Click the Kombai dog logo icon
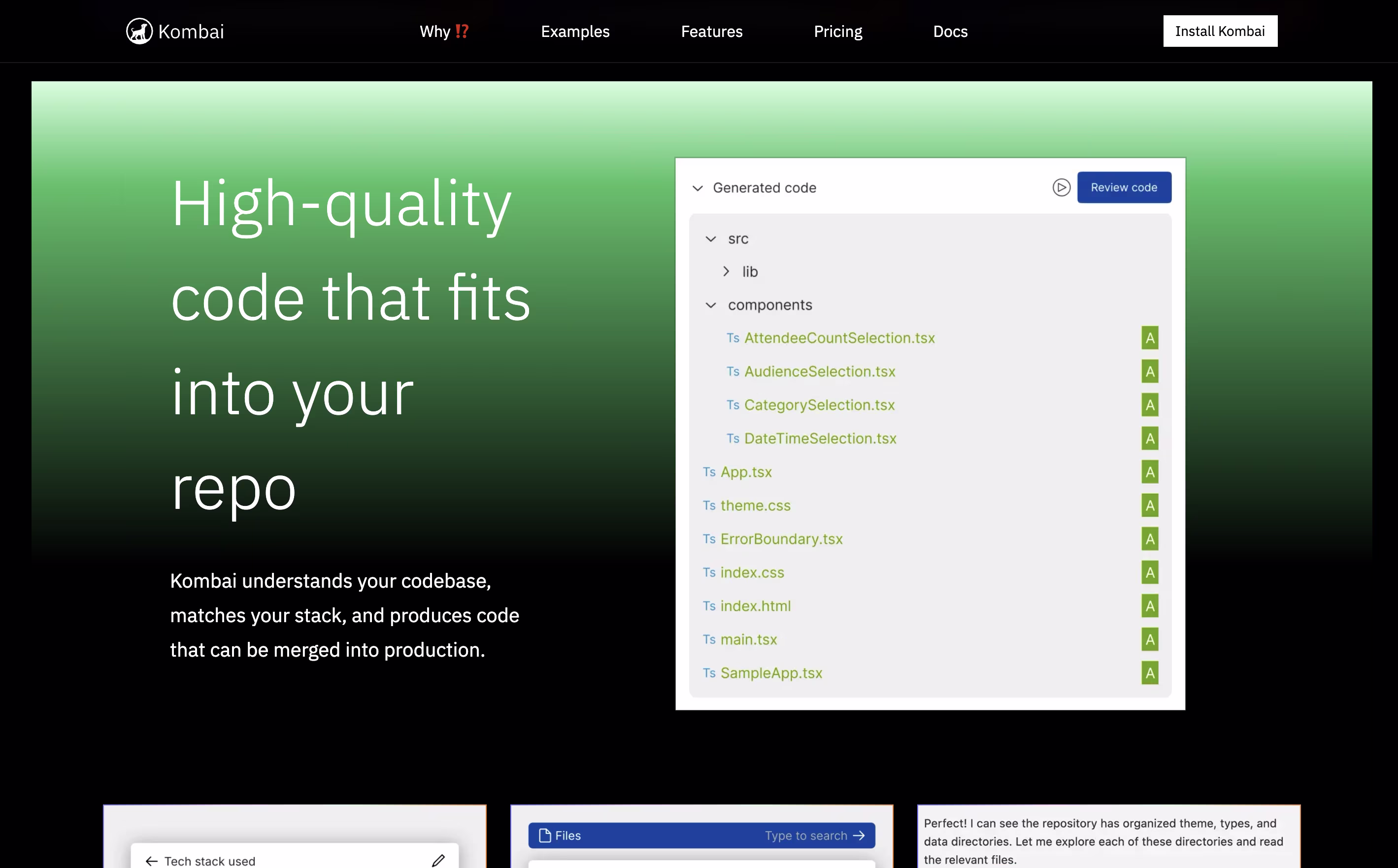 tap(139, 31)
